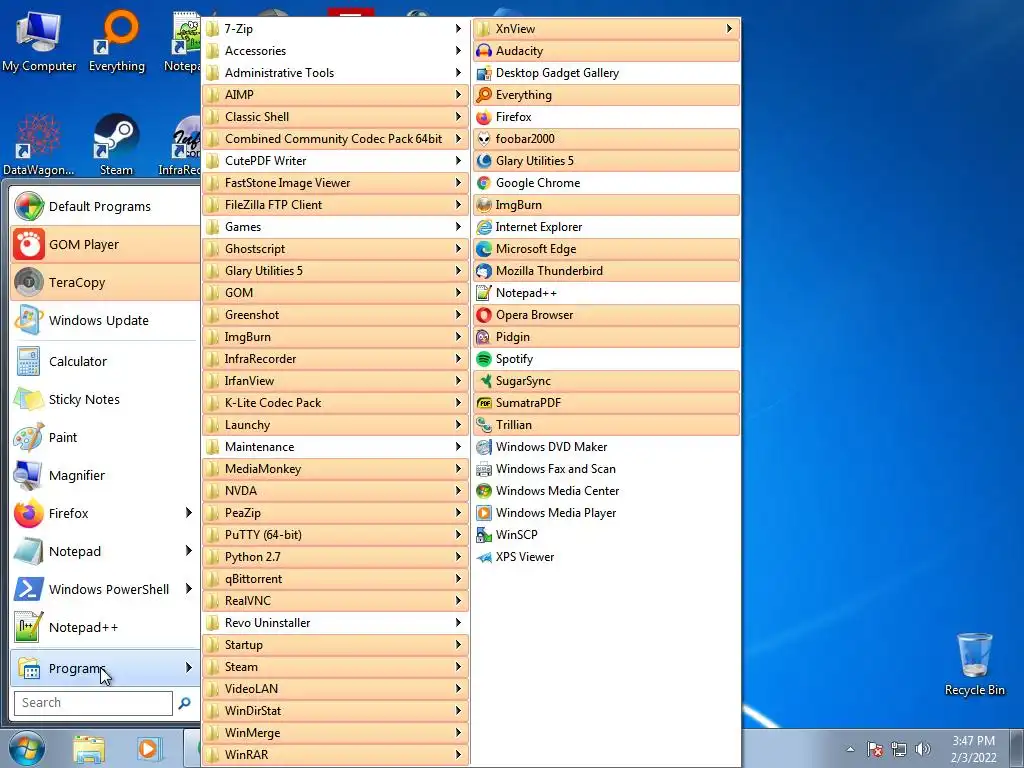1024x768 pixels.
Task: Launch Magnifier from start menu
Action: pyautogui.click(x=105, y=475)
